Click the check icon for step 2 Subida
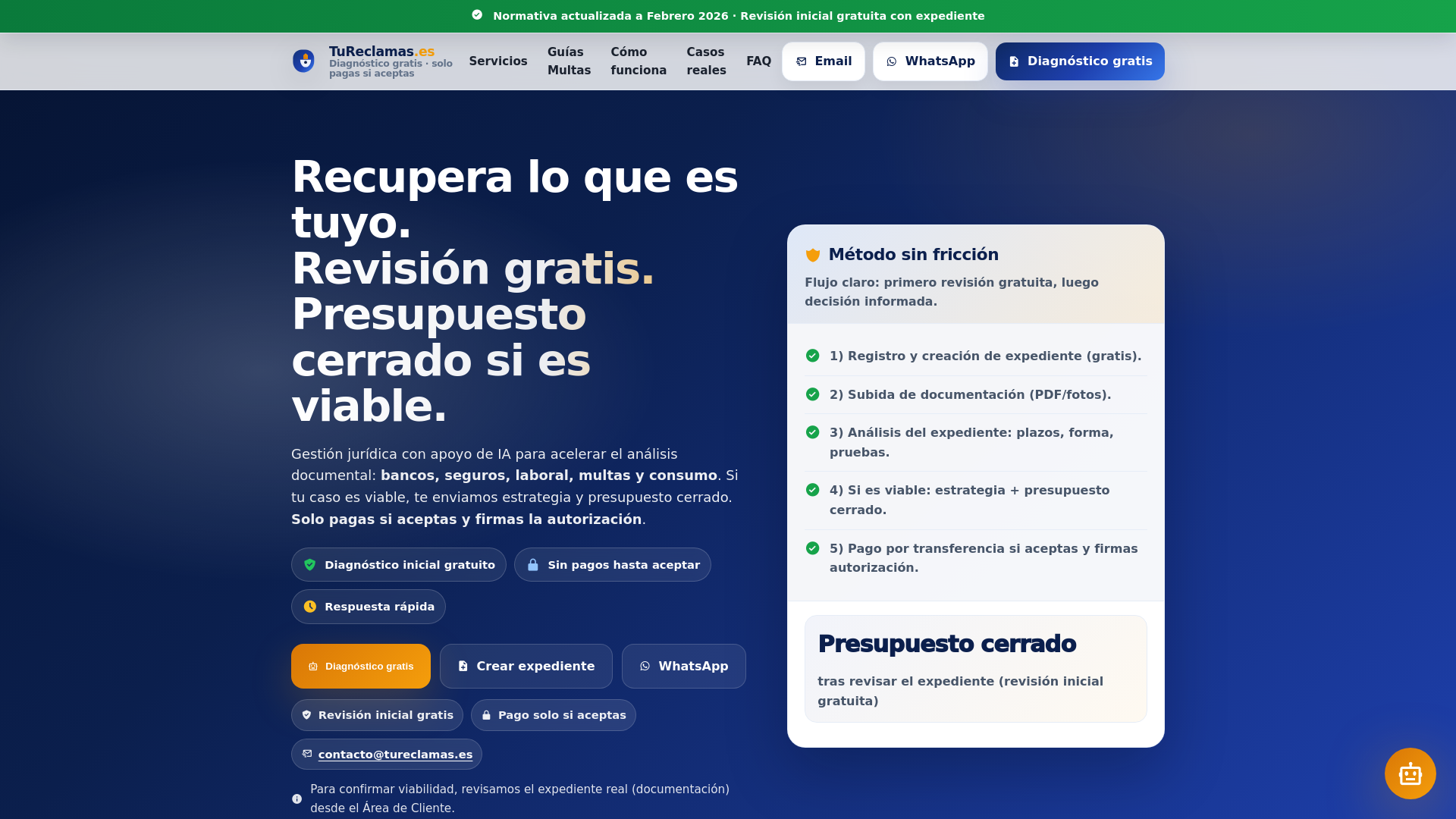 click(x=813, y=394)
